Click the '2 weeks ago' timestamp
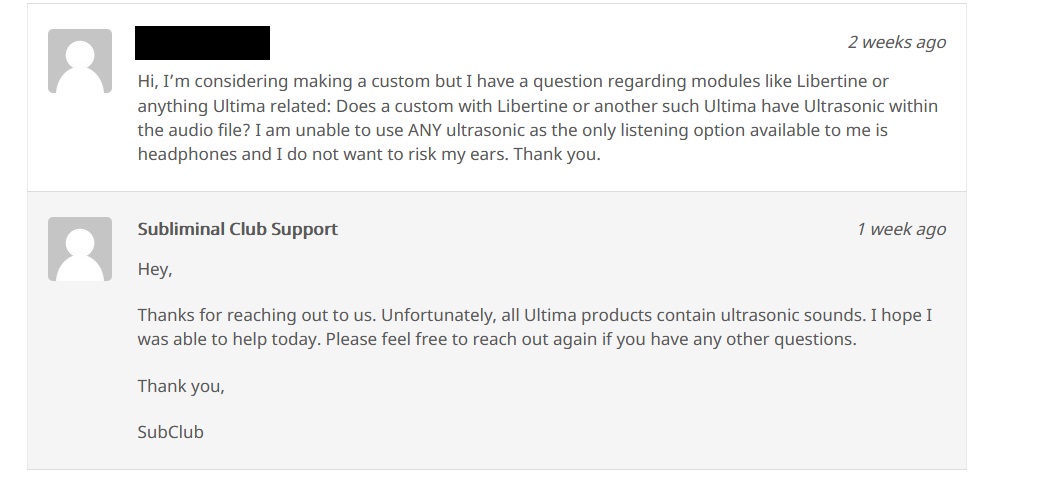Image resolution: width=1057 pixels, height=489 pixels. pyautogui.click(x=897, y=42)
